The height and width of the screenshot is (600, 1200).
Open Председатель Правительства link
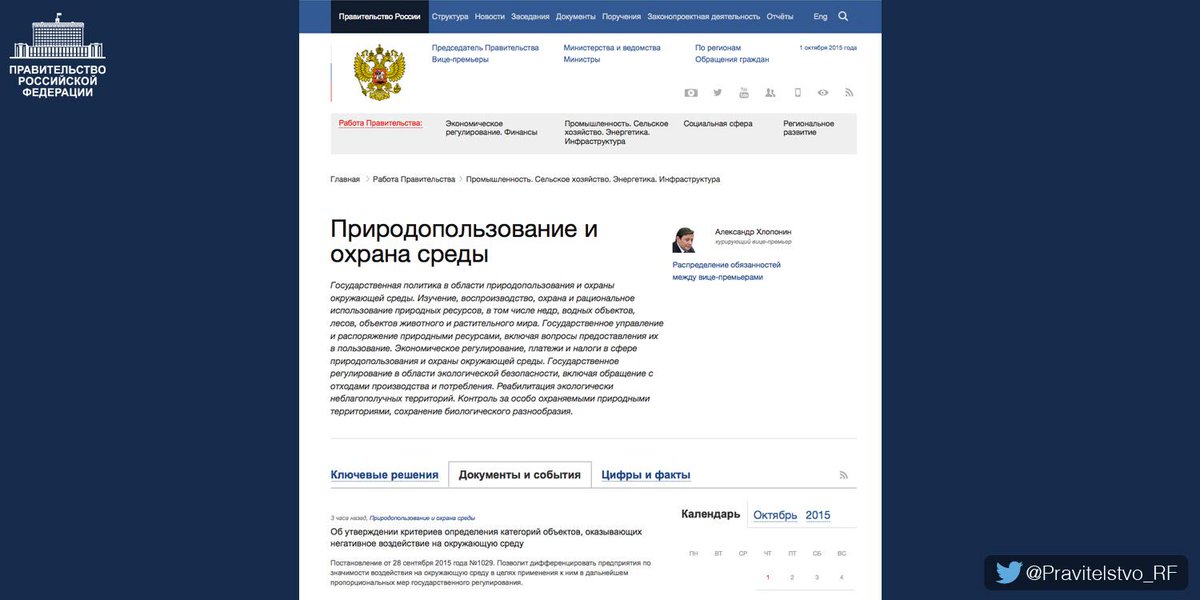point(485,47)
